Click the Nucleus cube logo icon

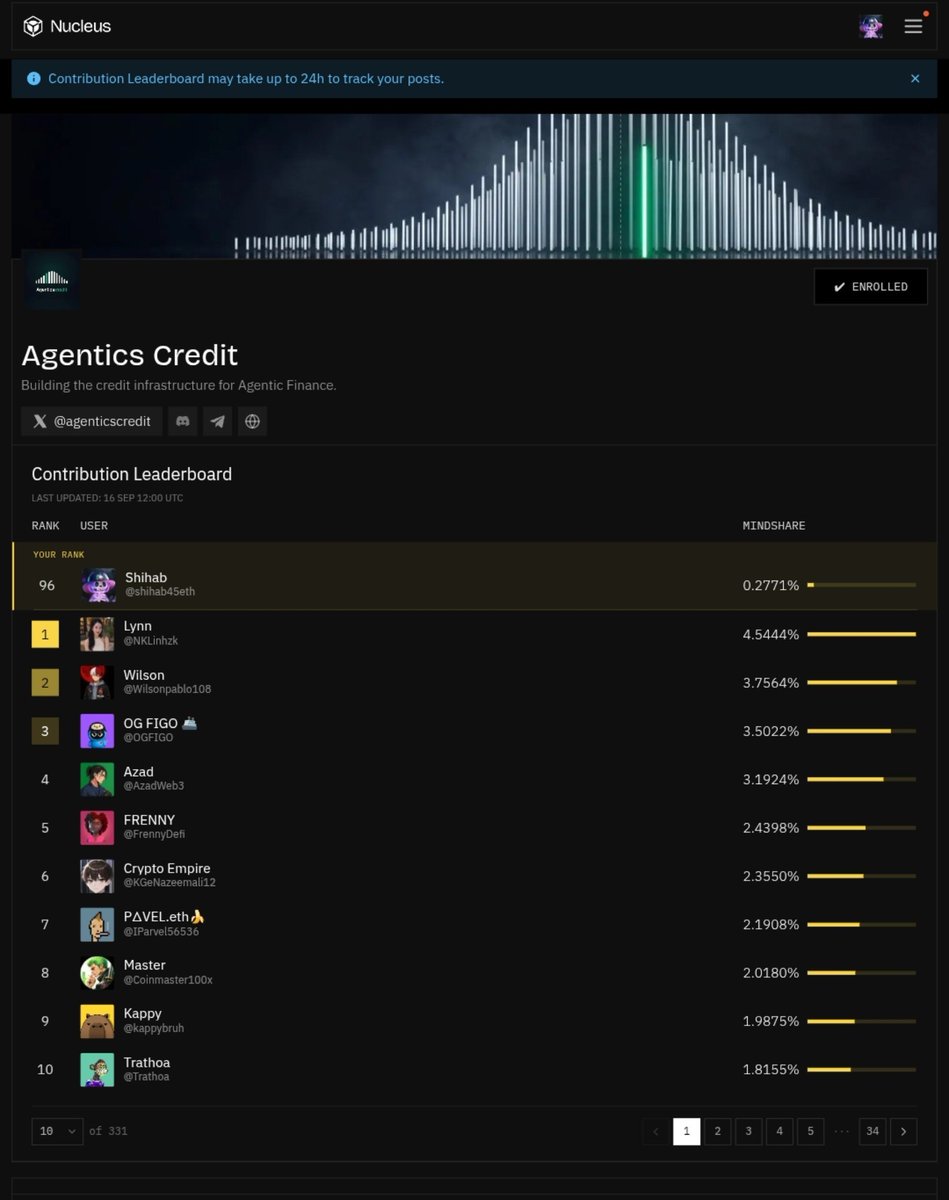point(34,27)
